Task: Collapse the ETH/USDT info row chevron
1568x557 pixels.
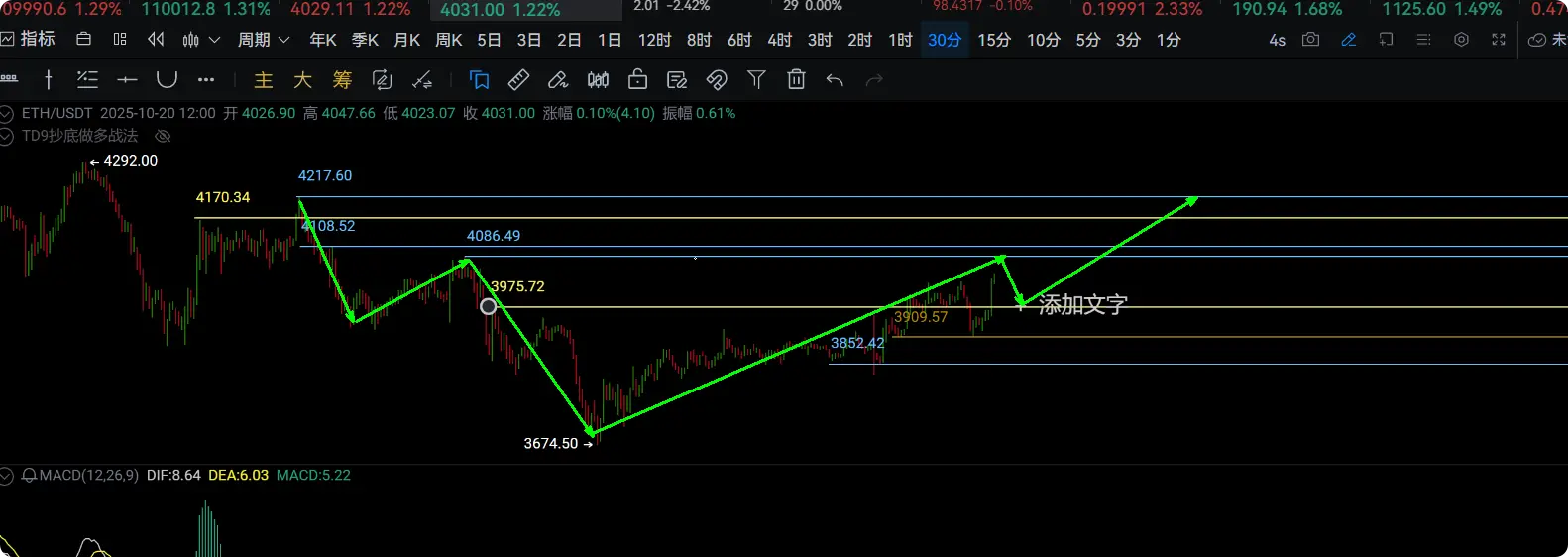Action: tap(6, 114)
